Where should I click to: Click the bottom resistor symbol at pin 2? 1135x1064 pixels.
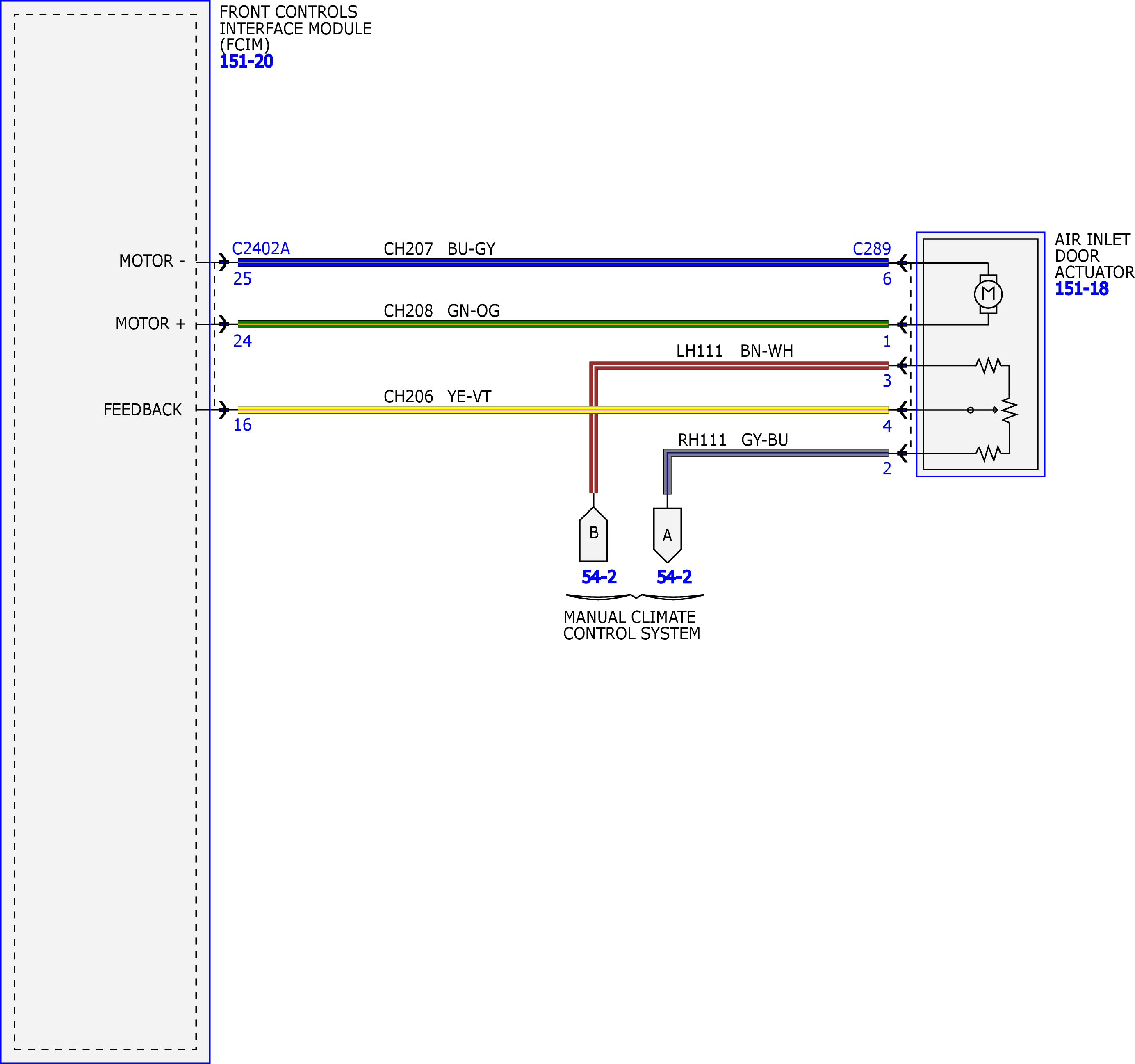click(989, 453)
